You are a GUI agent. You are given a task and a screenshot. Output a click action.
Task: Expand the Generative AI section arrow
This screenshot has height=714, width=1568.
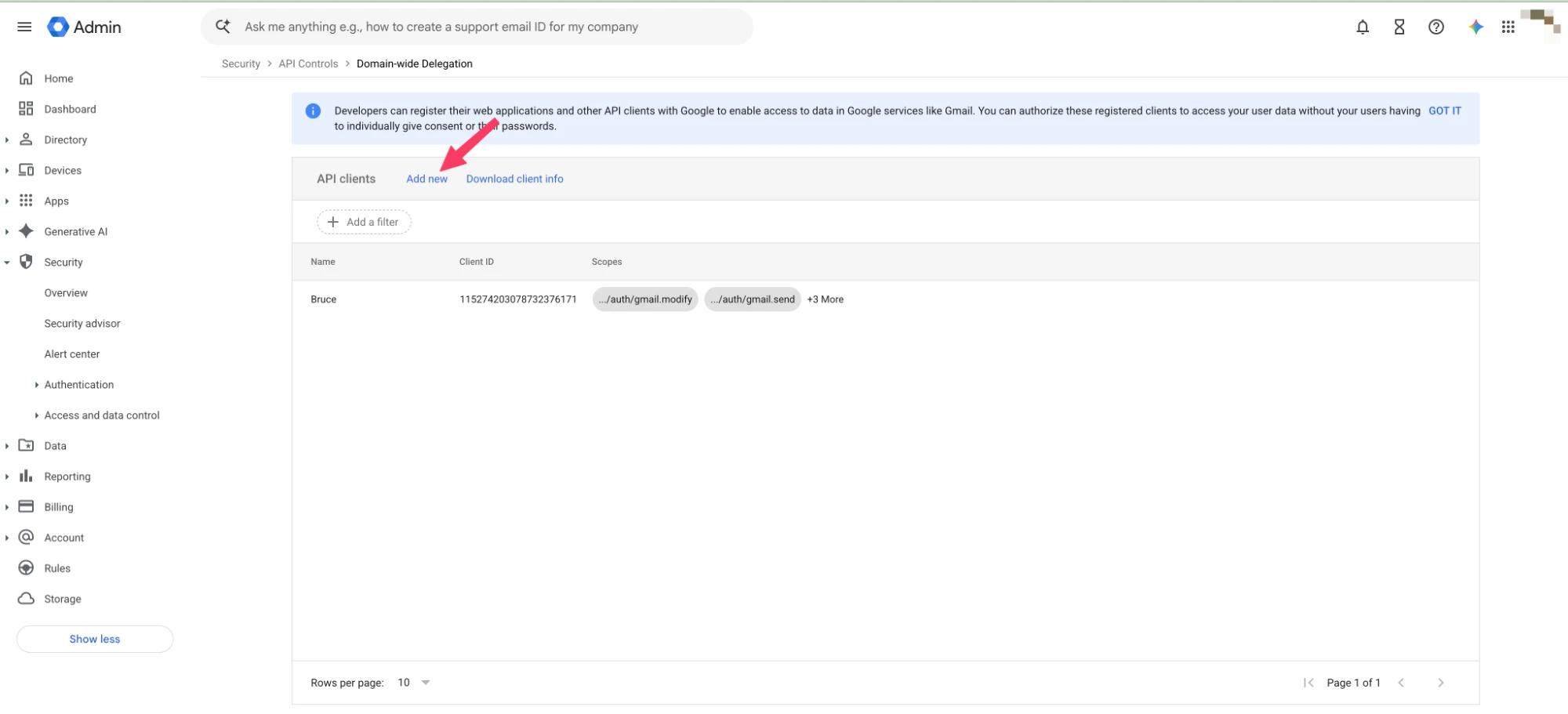[x=7, y=231]
